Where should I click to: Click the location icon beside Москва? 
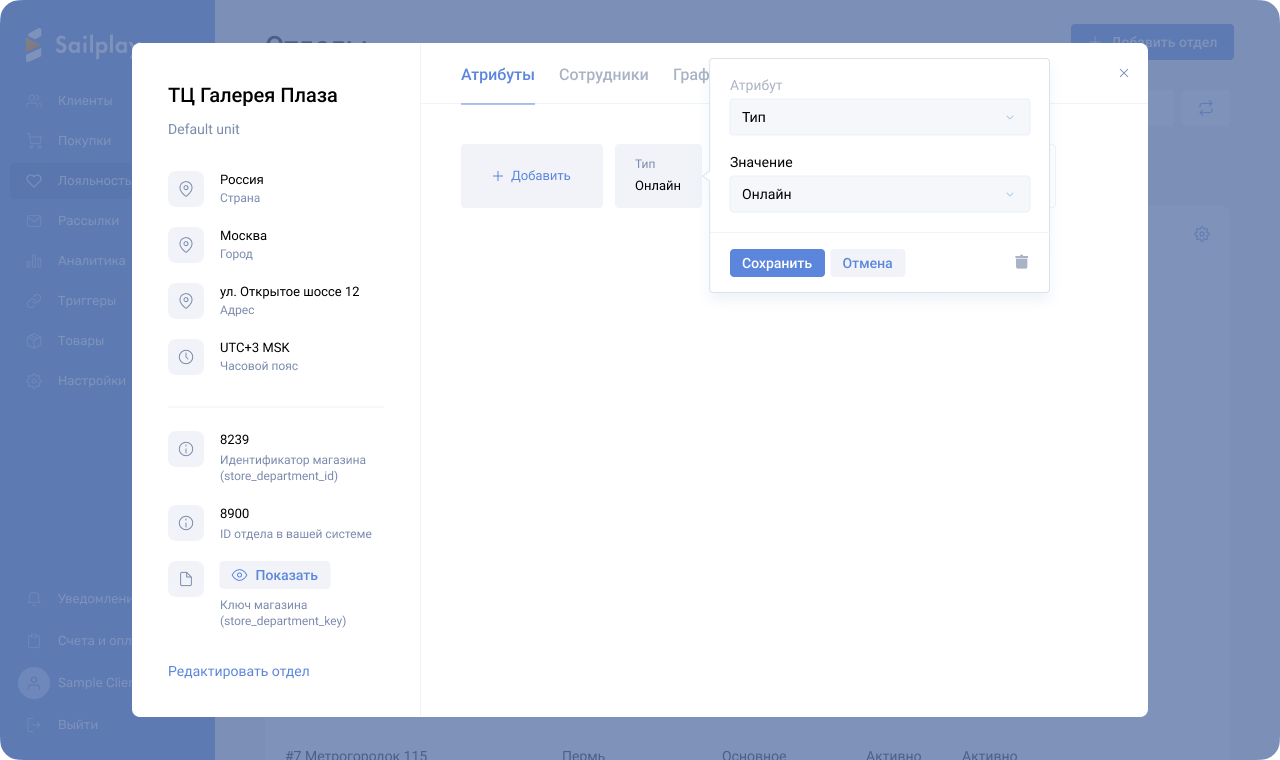coord(186,245)
